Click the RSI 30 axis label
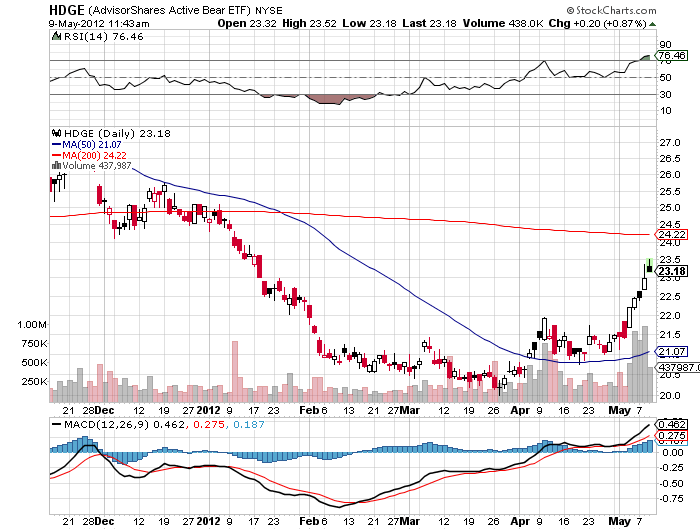Screen dimensions: 700x530 (665, 94)
